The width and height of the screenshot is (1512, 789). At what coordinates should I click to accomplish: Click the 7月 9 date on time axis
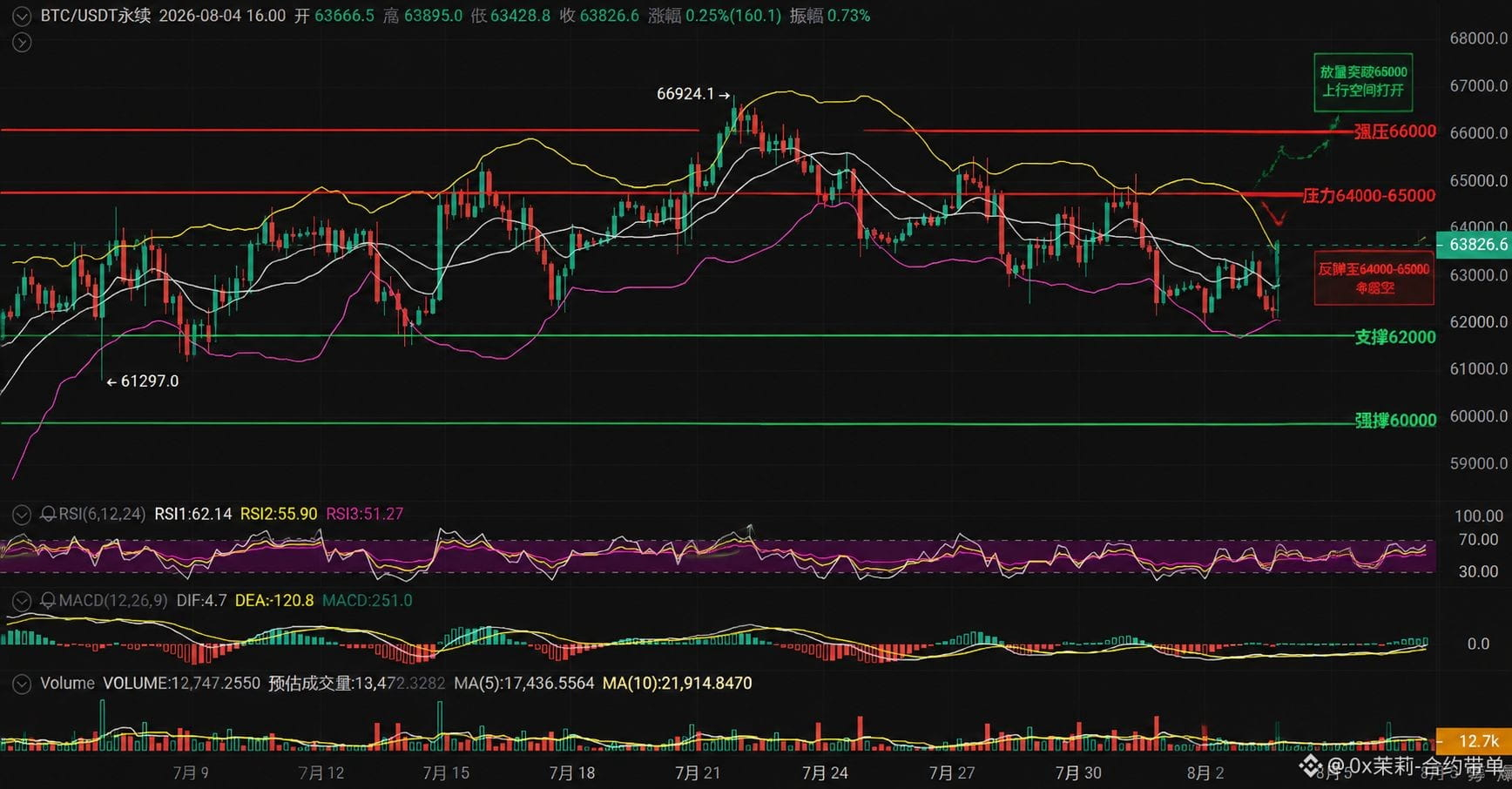point(191,773)
